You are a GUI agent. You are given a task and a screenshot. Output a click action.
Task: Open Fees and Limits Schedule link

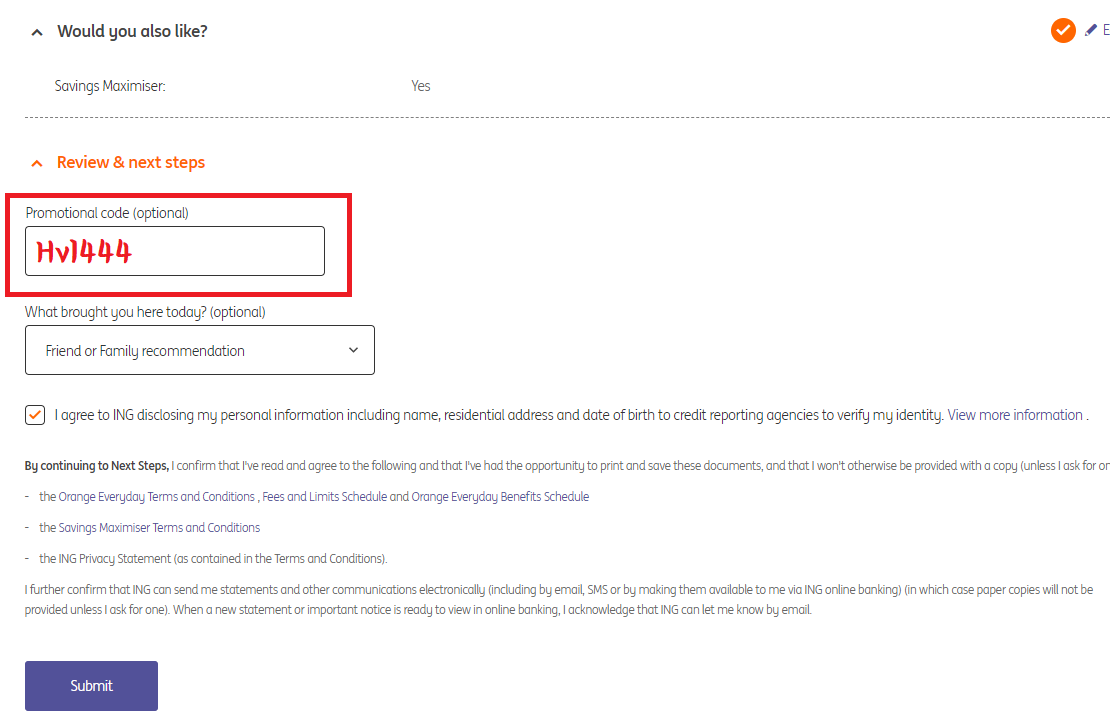[x=324, y=497]
